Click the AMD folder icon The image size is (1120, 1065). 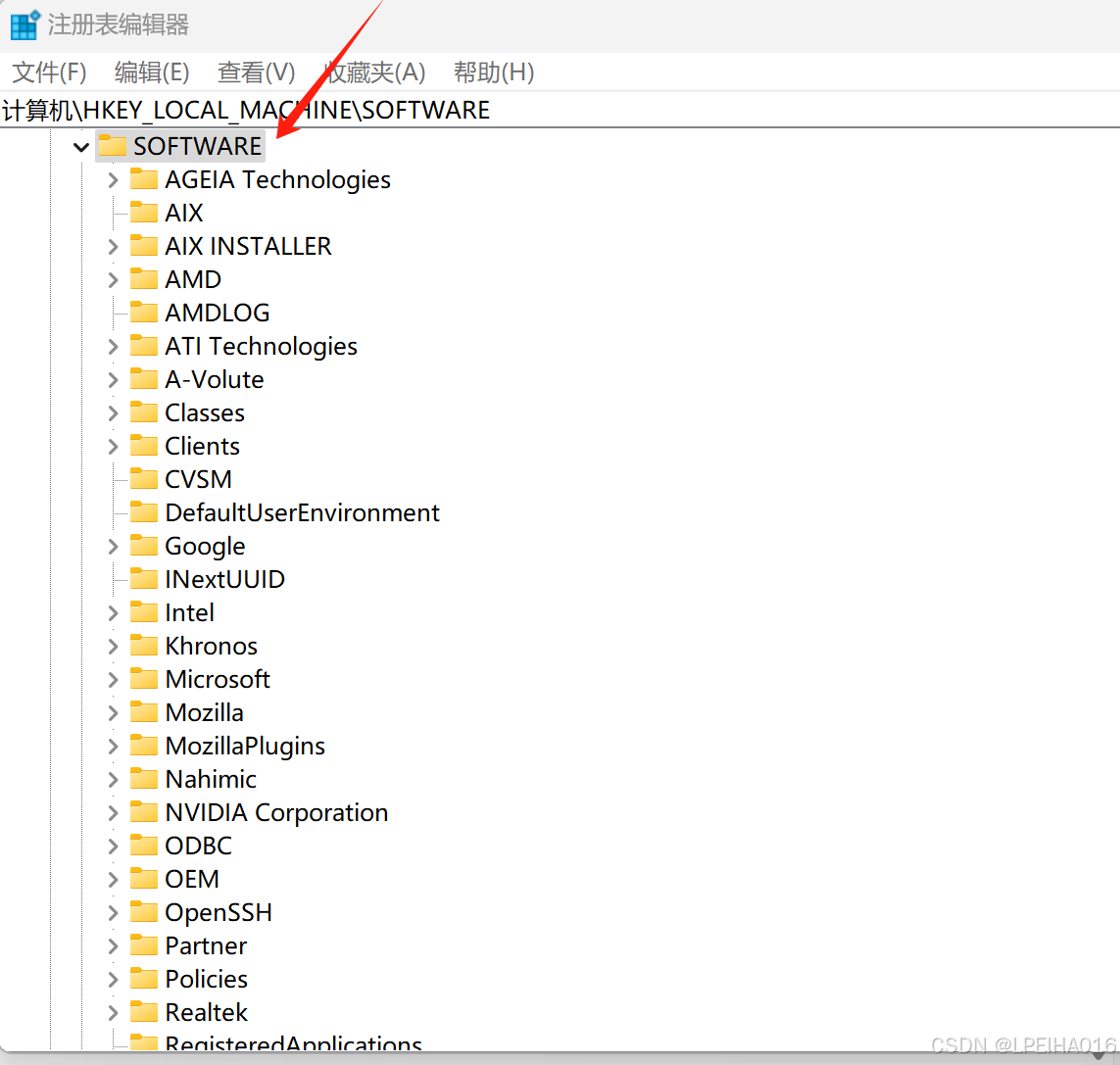coord(144,278)
